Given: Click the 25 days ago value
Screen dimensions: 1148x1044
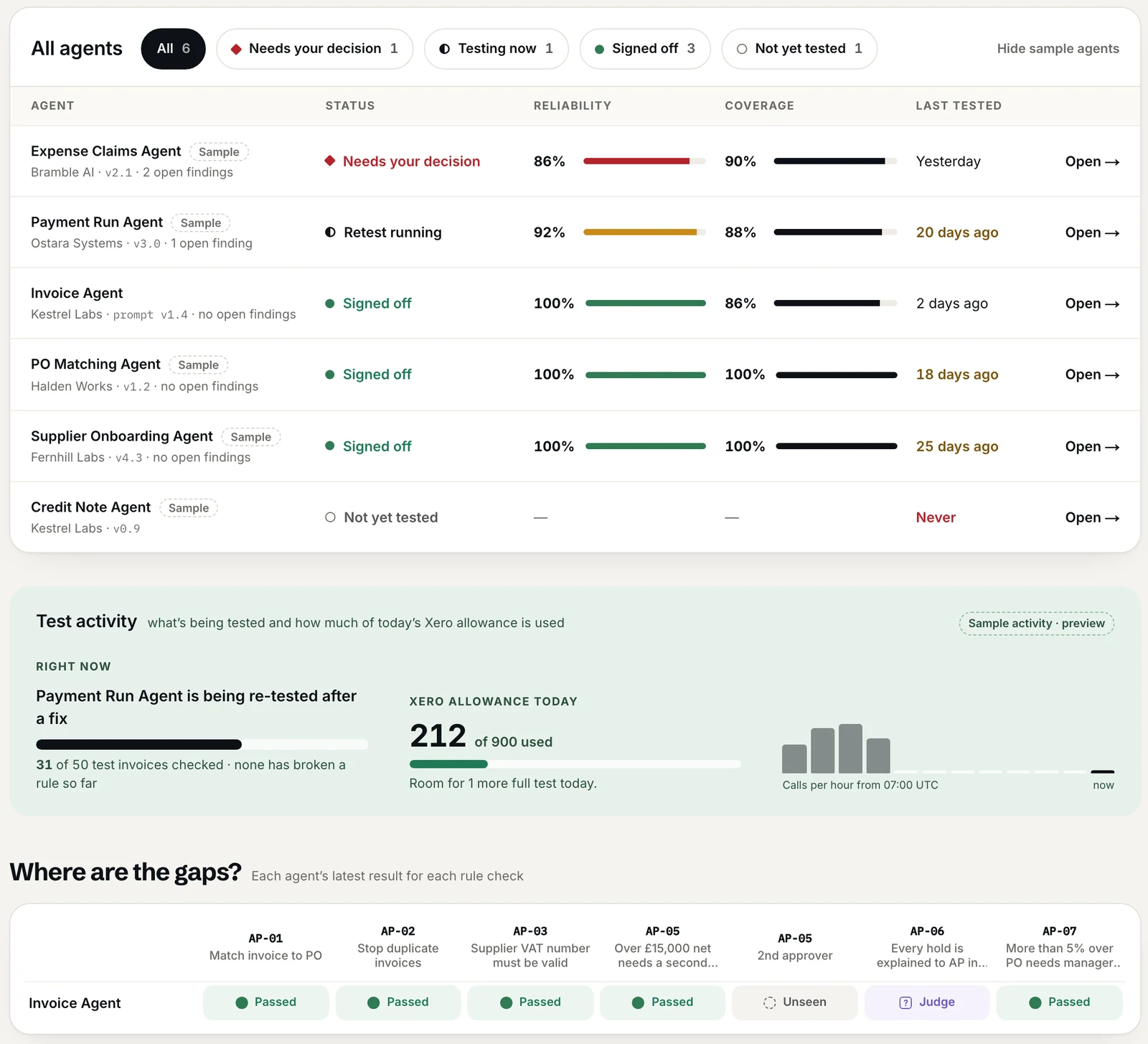Looking at the screenshot, I should [x=957, y=446].
